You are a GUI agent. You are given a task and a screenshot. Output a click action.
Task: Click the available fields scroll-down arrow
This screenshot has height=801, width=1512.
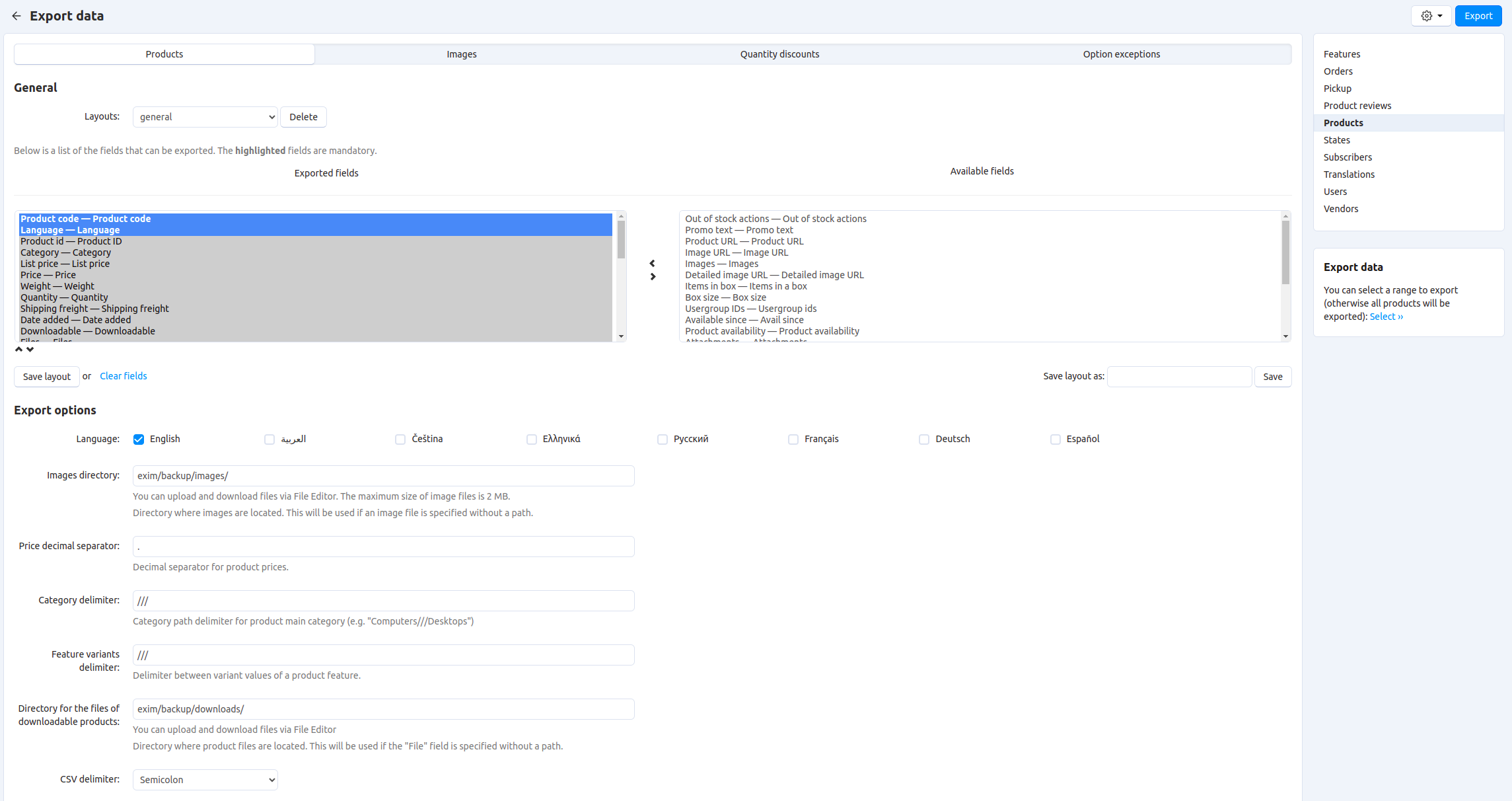[x=1285, y=336]
